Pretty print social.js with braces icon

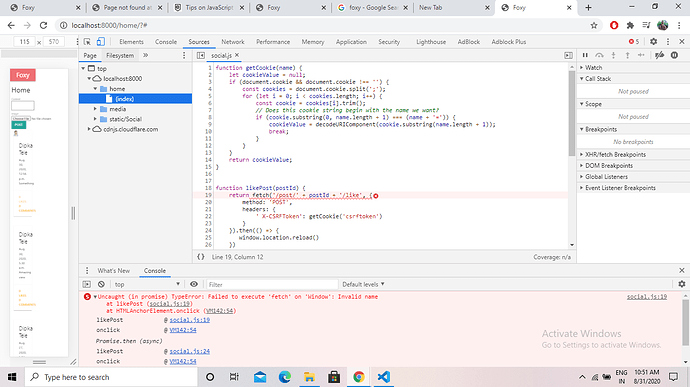point(201,257)
